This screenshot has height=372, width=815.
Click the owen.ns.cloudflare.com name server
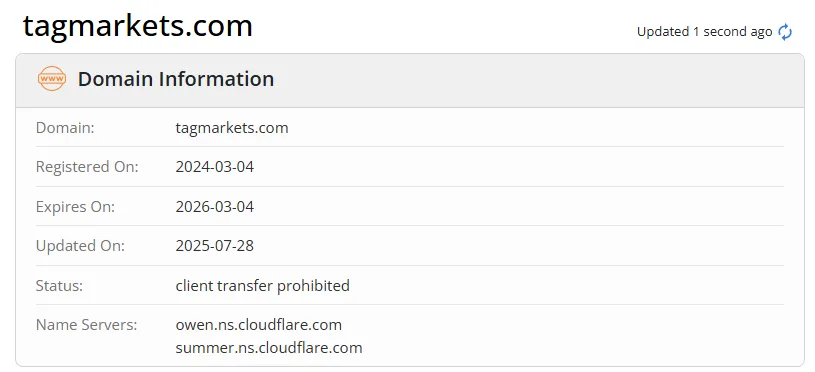tap(259, 325)
